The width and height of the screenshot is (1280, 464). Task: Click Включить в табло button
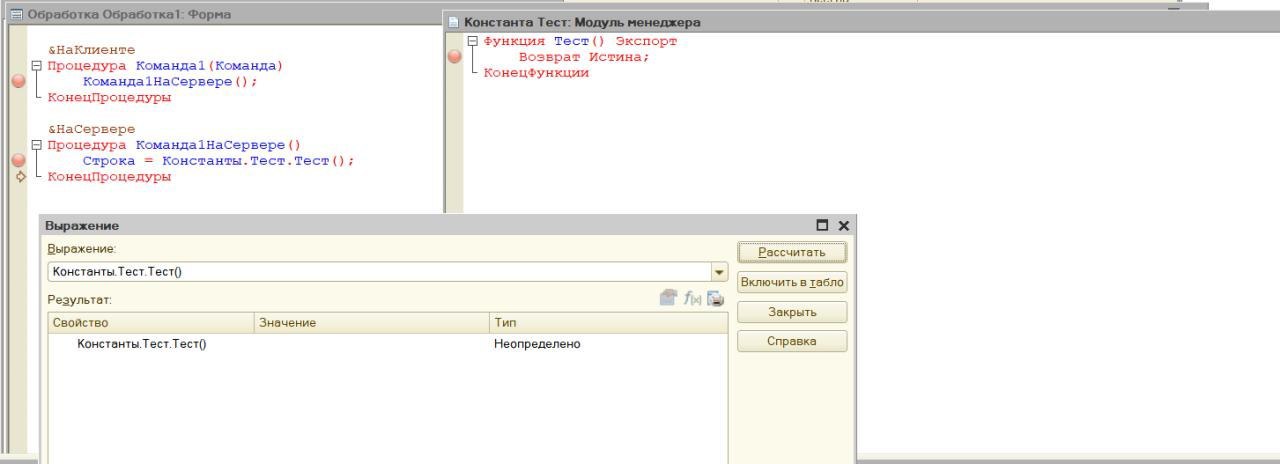(792, 282)
